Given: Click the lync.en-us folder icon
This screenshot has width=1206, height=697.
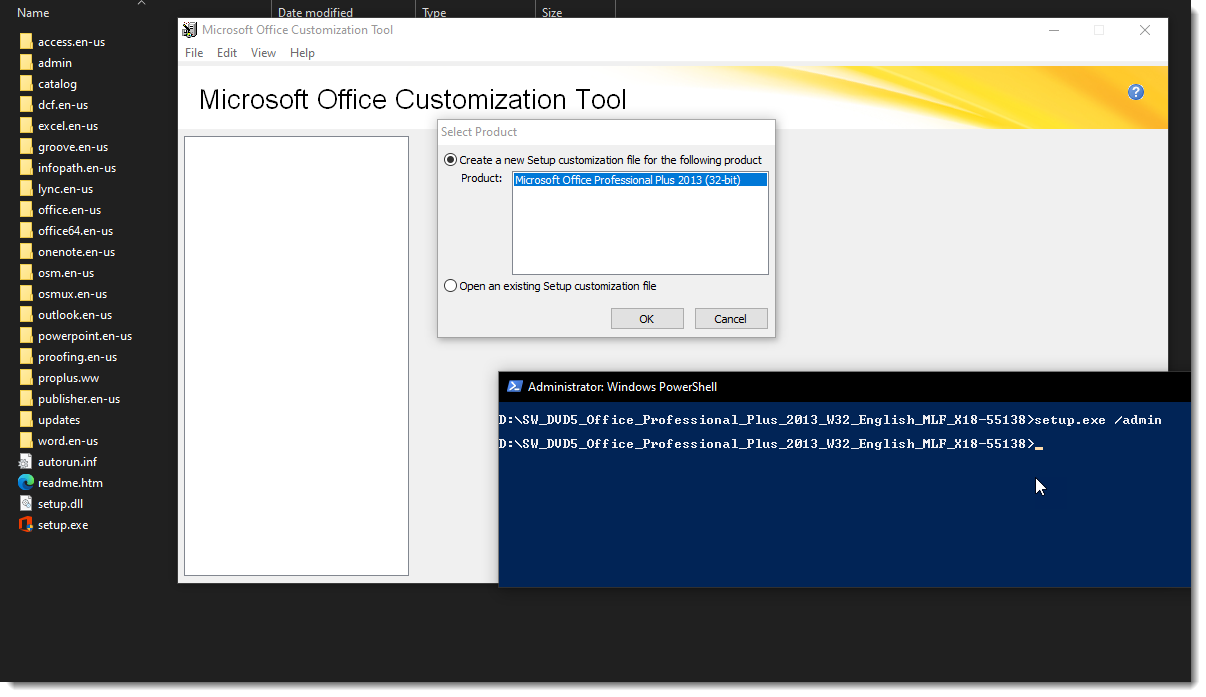Looking at the screenshot, I should pyautogui.click(x=26, y=189).
